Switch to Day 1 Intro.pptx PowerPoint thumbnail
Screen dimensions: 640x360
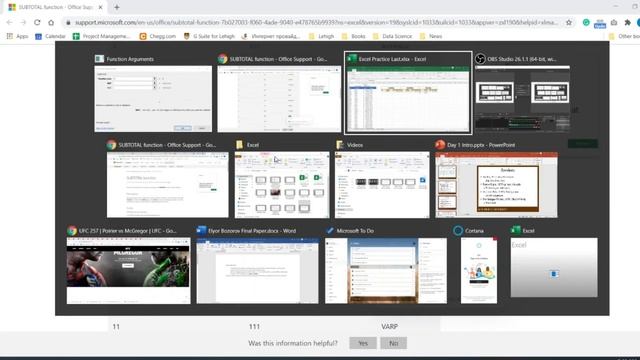click(x=496, y=185)
